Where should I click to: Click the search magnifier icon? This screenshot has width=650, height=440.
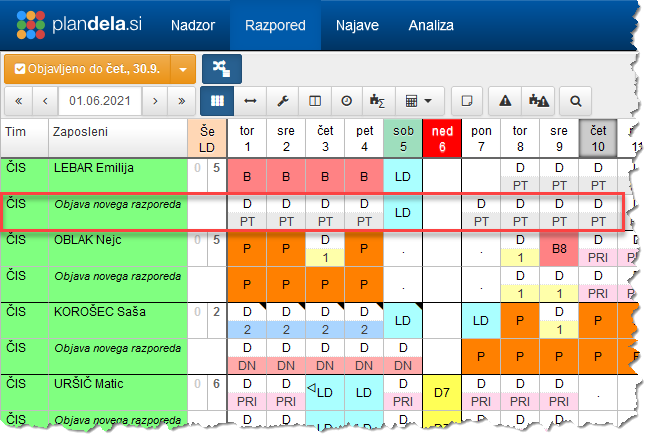coord(575,101)
